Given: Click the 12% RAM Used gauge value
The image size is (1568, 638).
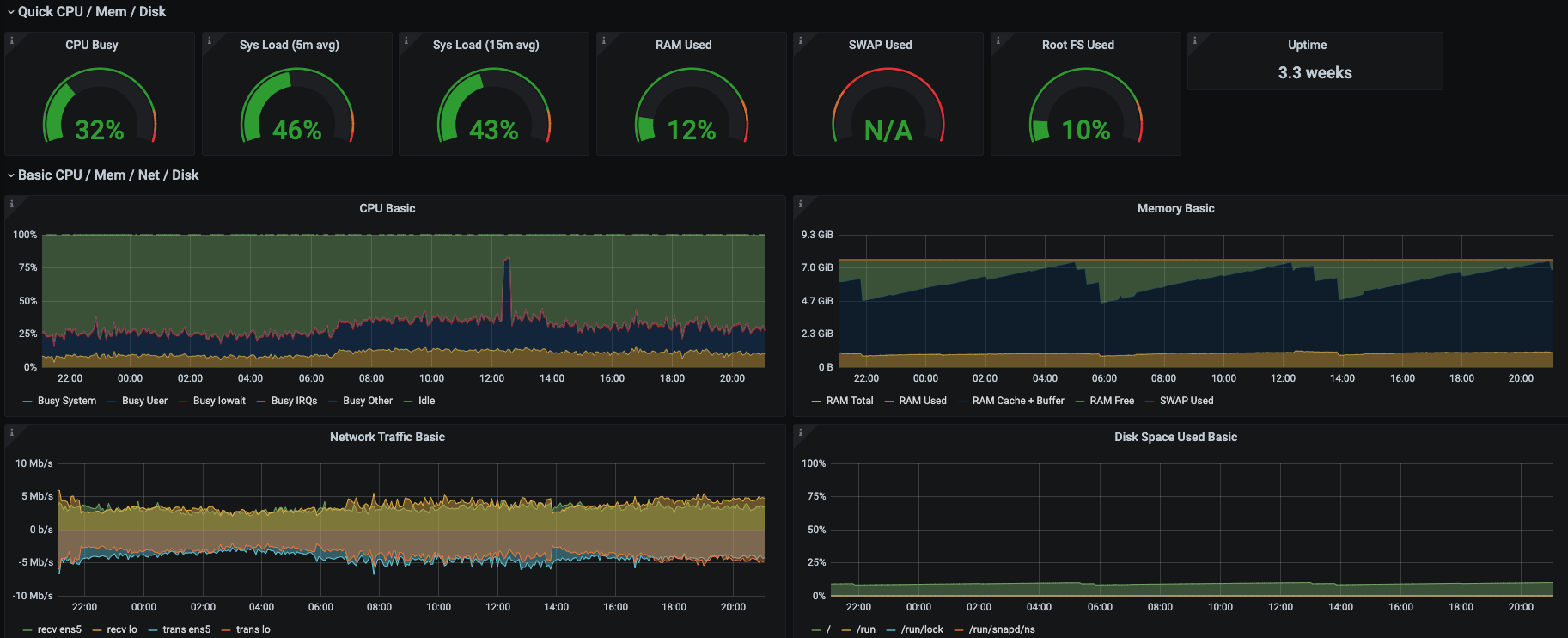Looking at the screenshot, I should click(692, 130).
